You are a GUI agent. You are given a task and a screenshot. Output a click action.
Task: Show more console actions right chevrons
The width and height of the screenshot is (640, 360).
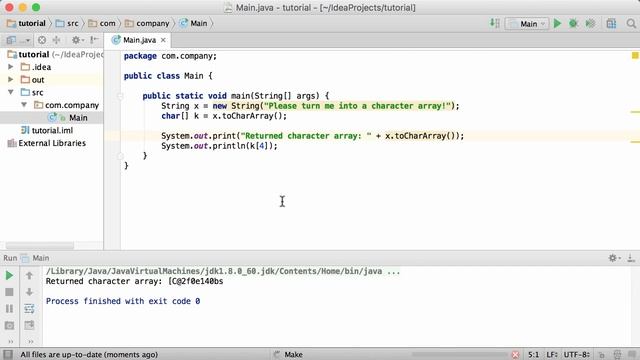(x=31, y=341)
